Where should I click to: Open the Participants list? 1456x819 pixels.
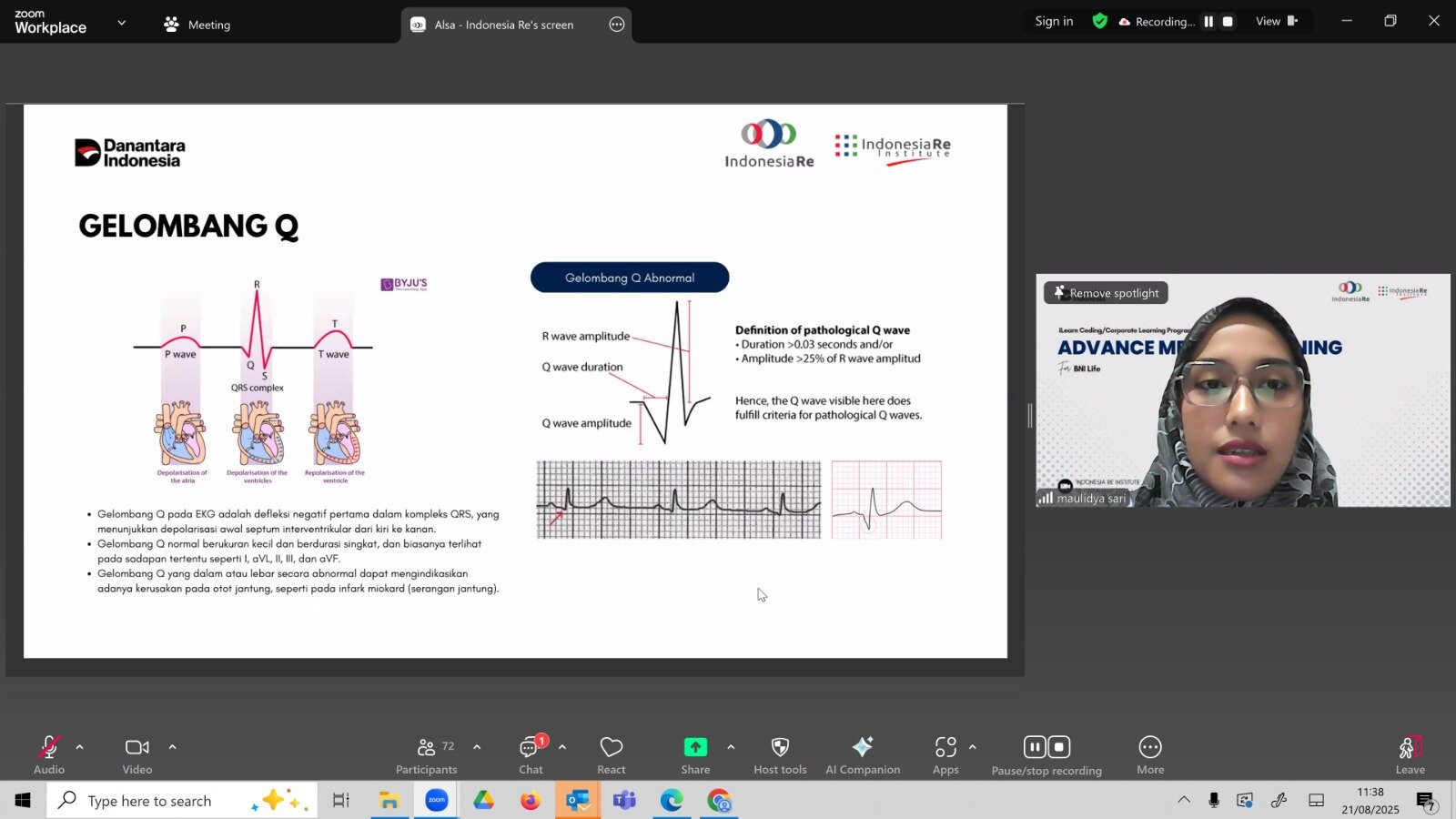(426, 754)
